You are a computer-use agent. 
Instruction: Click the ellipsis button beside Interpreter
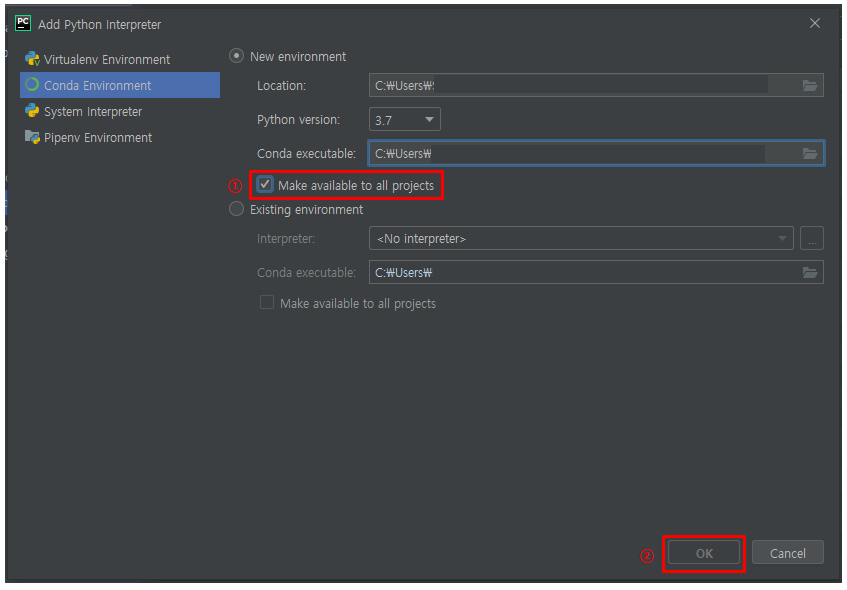point(812,238)
